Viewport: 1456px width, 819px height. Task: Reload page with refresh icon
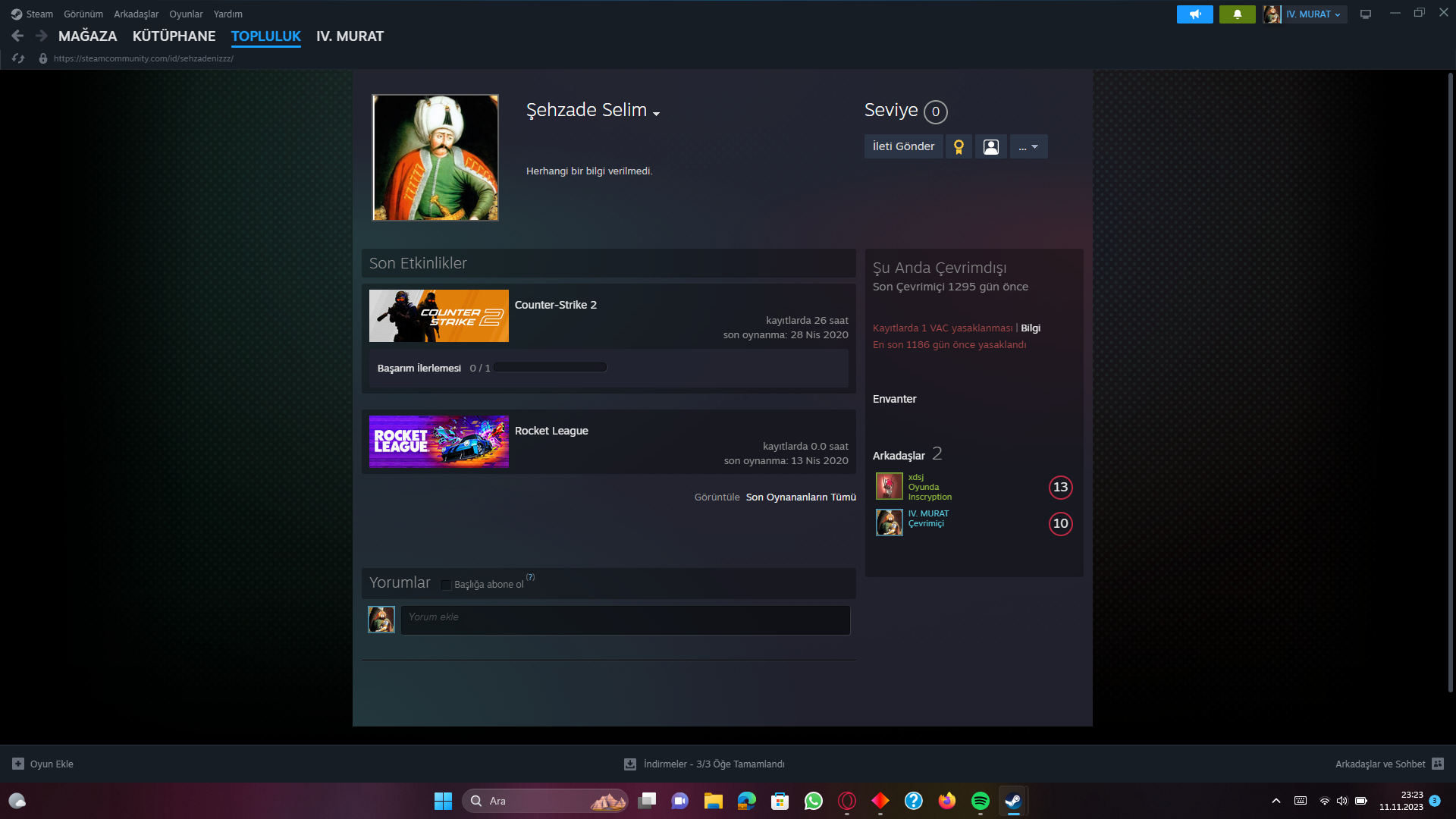pos(19,58)
